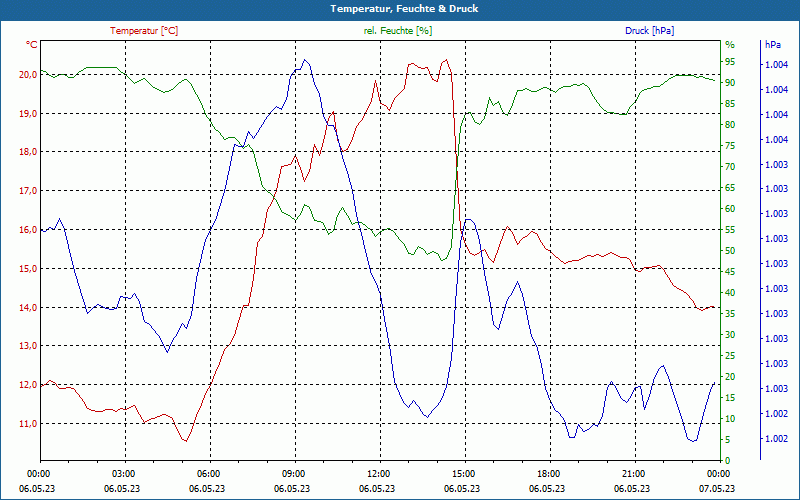This screenshot has height=500, width=800.
Task: Click the chart title 'Temperatur, Feuchte & Druck'
Action: tap(404, 9)
